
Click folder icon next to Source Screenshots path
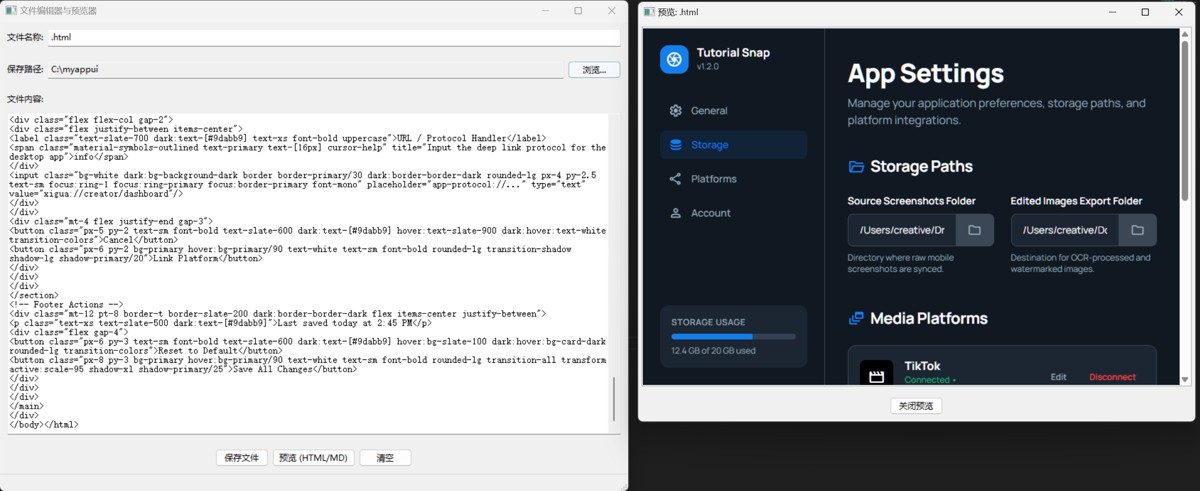[974, 230]
